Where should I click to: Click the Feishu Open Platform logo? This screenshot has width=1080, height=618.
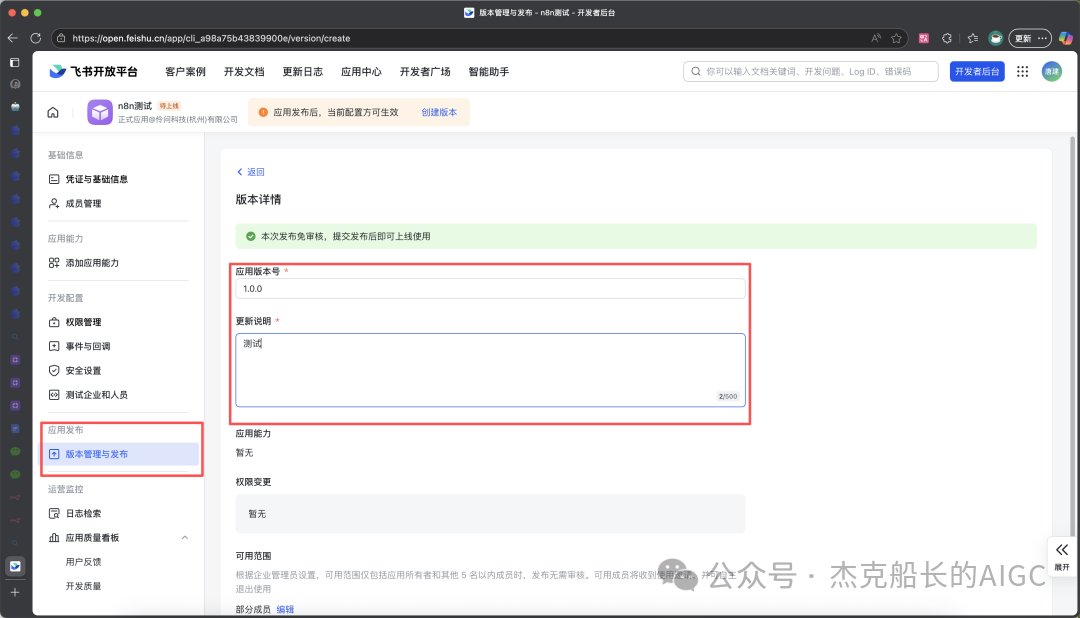point(93,72)
